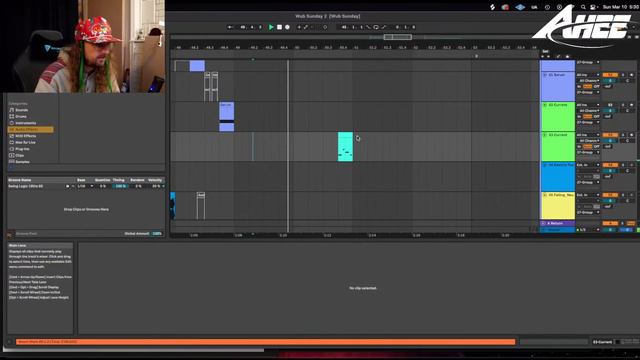This screenshot has height=360, width=640.
Task: Click the groove Random value
Action: tap(138, 186)
